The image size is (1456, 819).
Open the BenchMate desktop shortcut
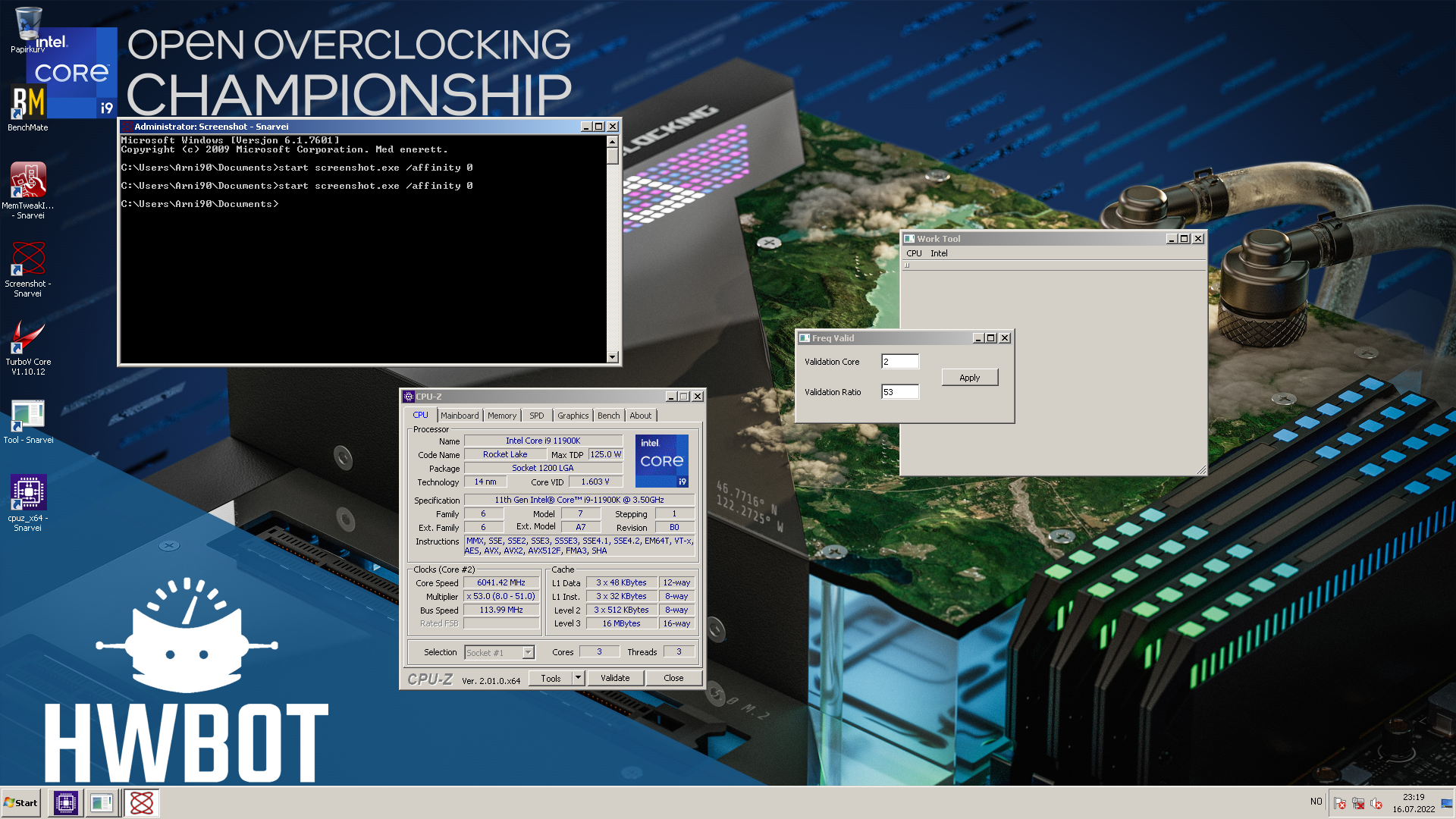pos(28,108)
